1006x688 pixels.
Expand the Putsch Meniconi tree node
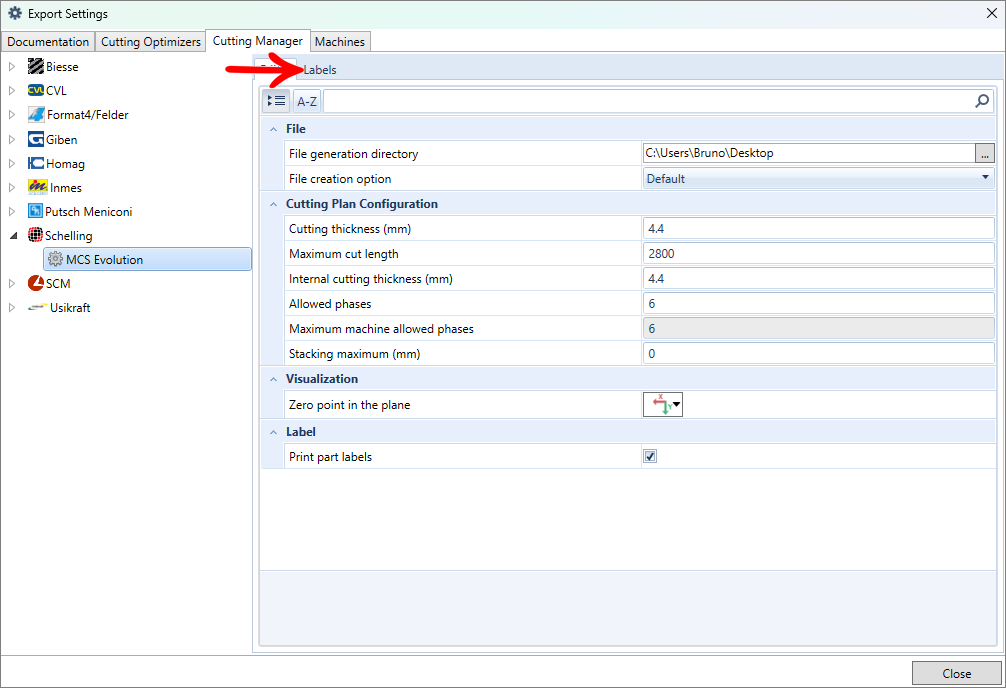pos(12,211)
